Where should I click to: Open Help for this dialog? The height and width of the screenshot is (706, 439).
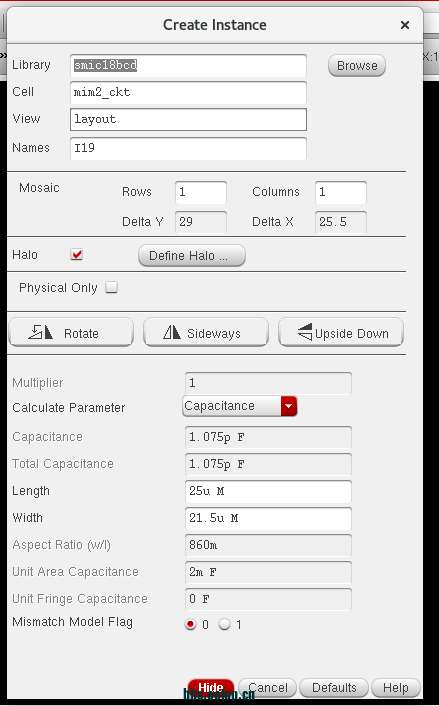(396, 688)
